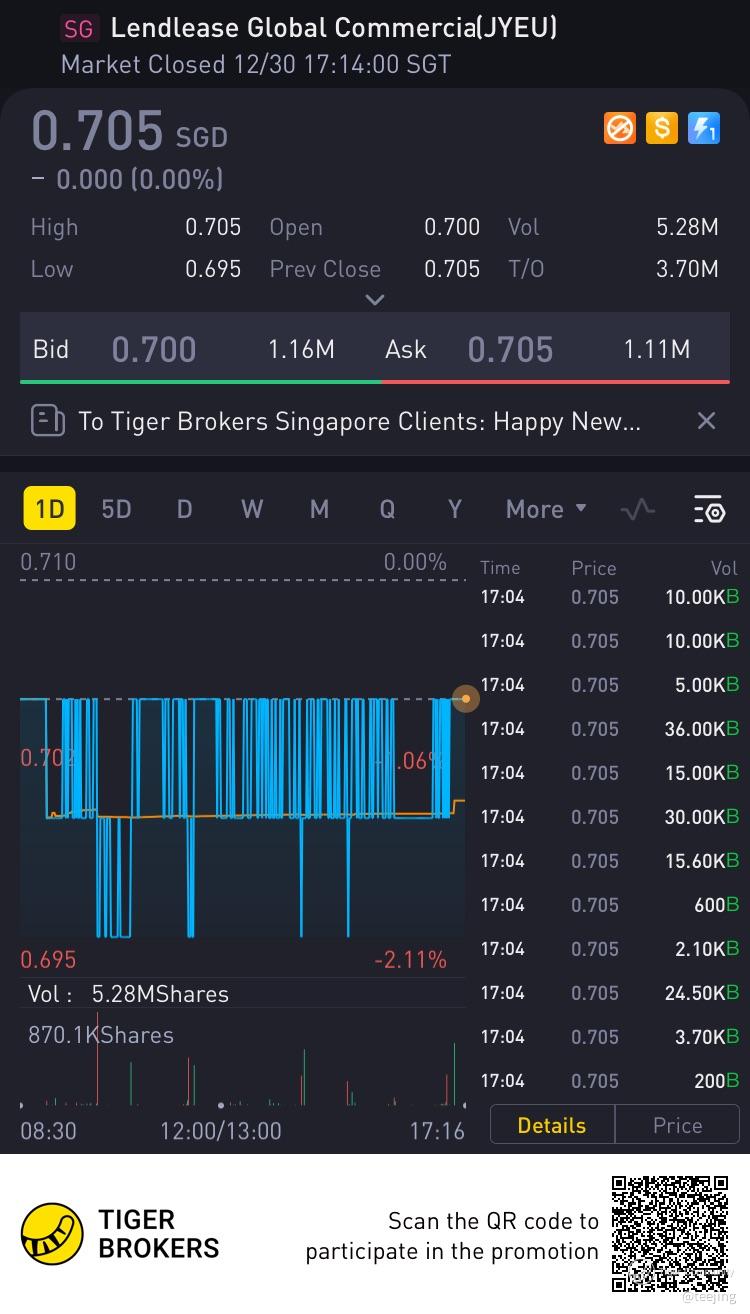The width and height of the screenshot is (750, 1314).
Task: Tap the trade row with 2.10K volume
Action: (610, 949)
